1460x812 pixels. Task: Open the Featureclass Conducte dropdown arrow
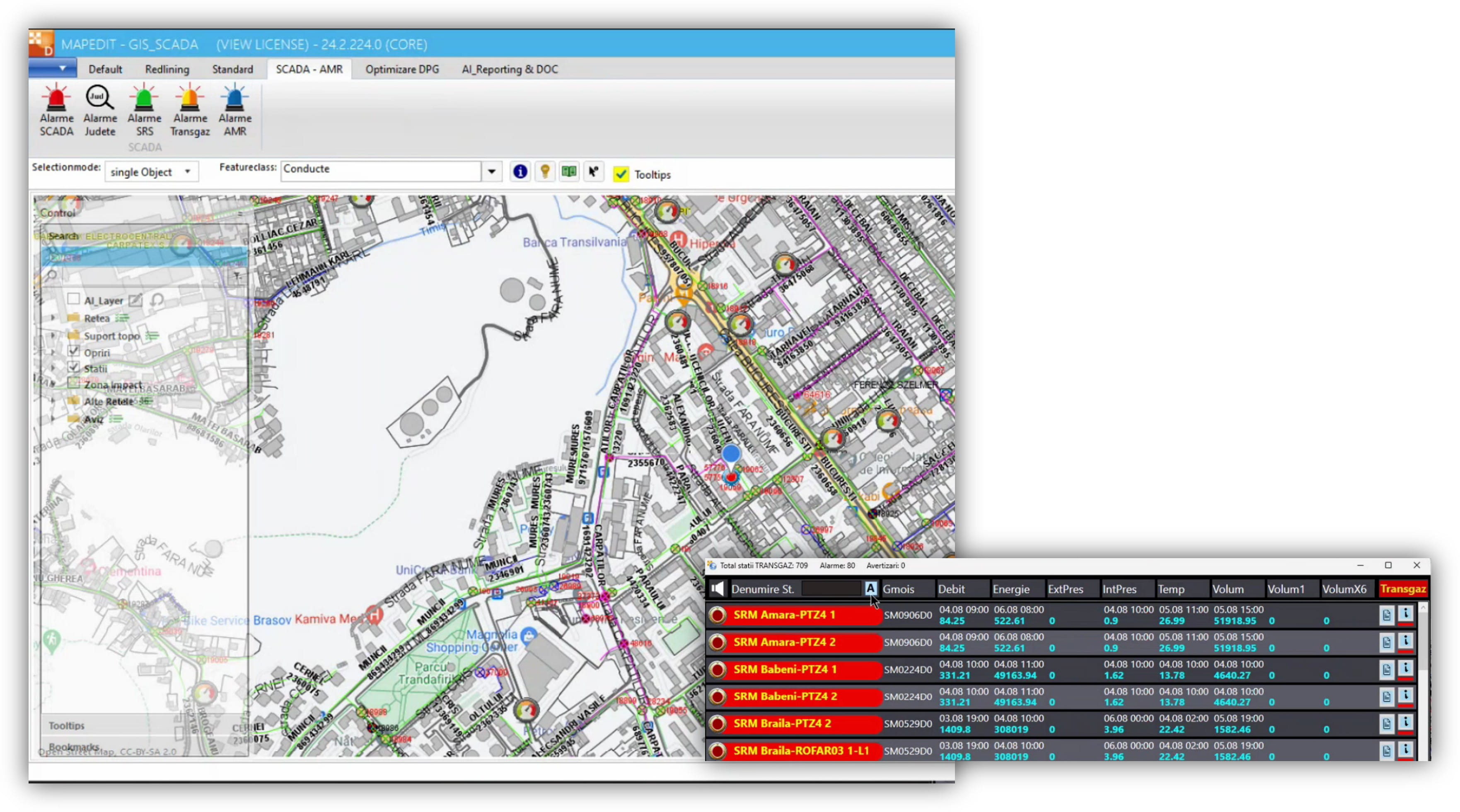pyautogui.click(x=491, y=171)
